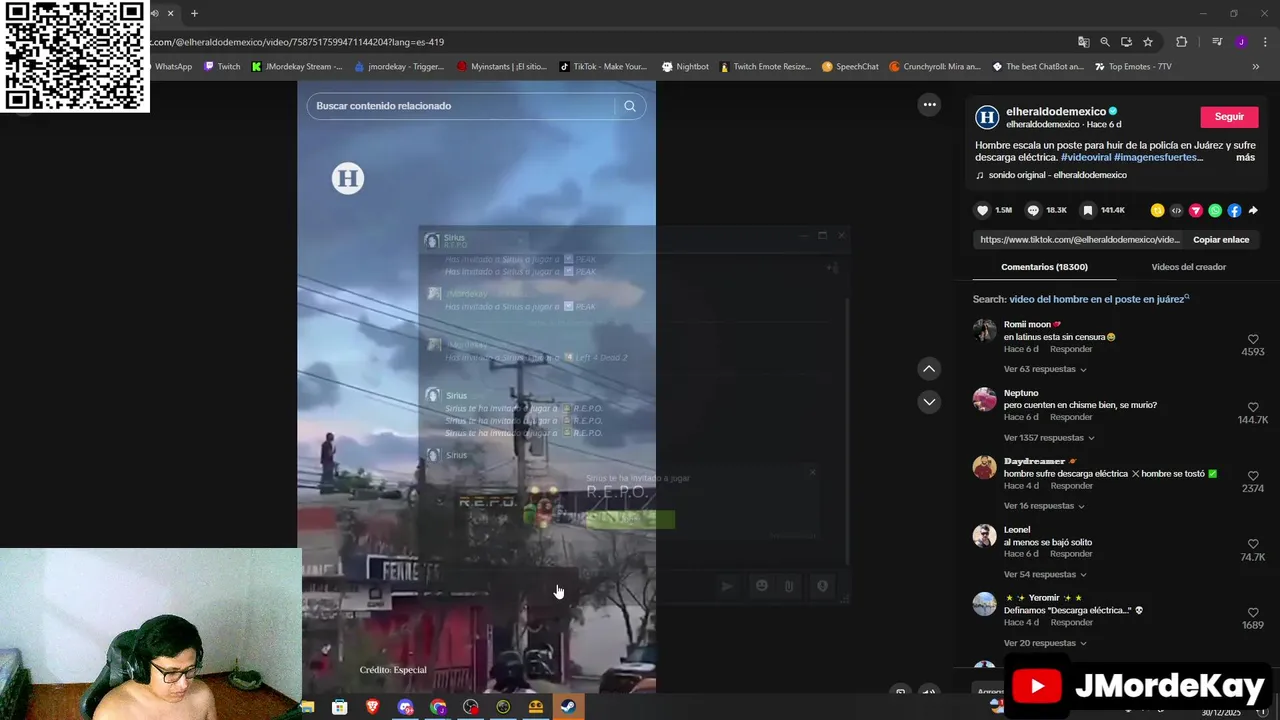This screenshot has width=1280, height=720.
Task: Click Copiar enlace button
Action: [1221, 240]
